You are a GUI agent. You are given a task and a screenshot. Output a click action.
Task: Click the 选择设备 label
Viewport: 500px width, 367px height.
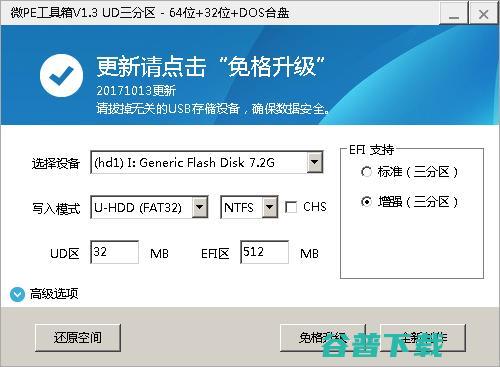[x=56, y=163]
